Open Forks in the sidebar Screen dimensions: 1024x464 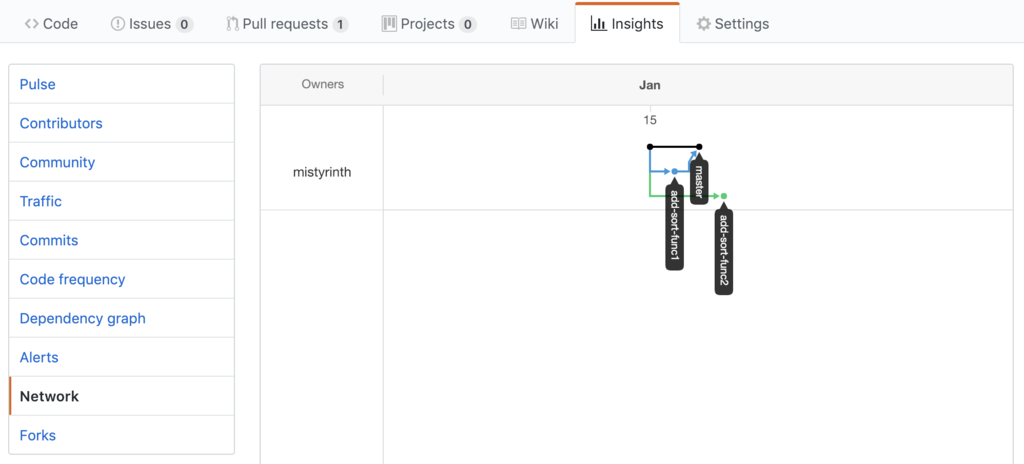(x=38, y=436)
